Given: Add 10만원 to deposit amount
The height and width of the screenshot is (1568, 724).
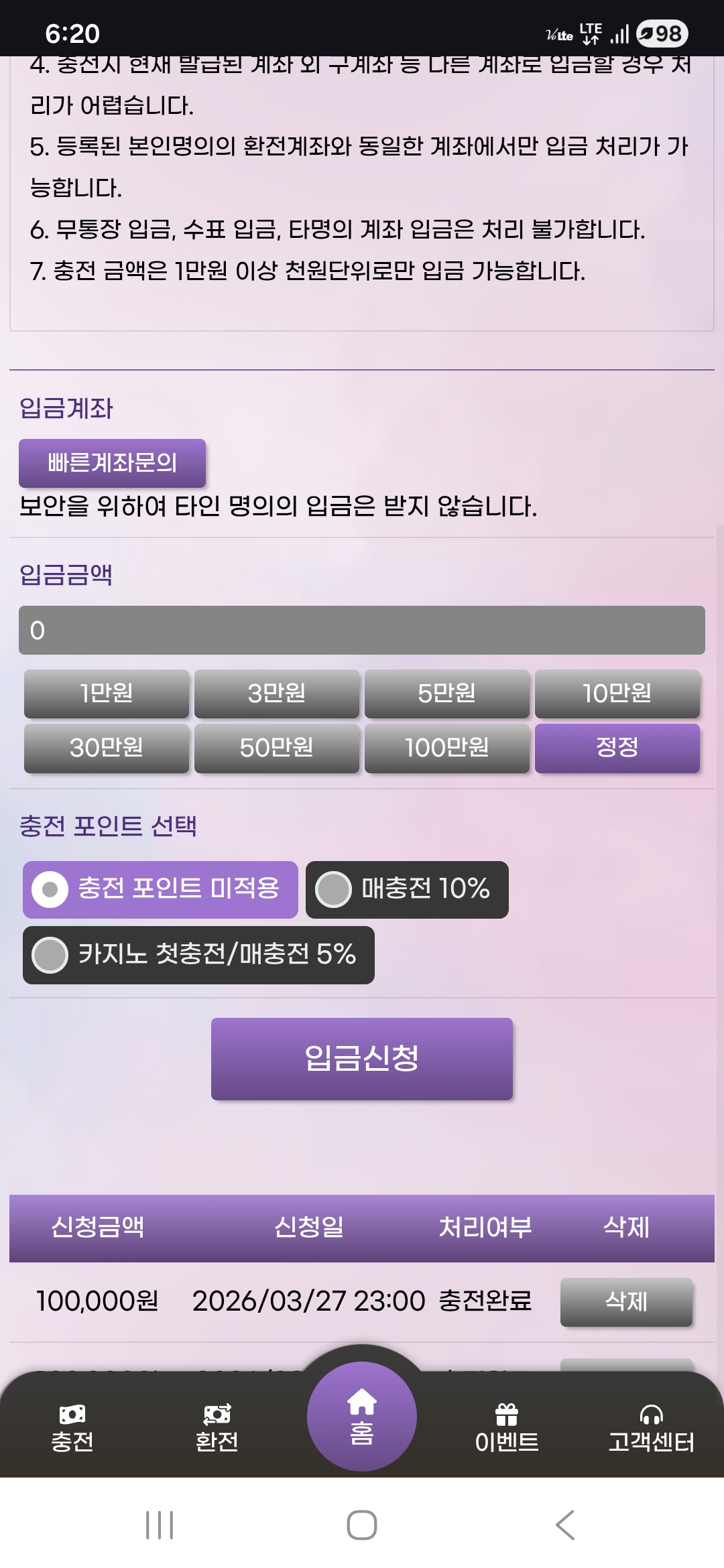Looking at the screenshot, I should tap(617, 694).
